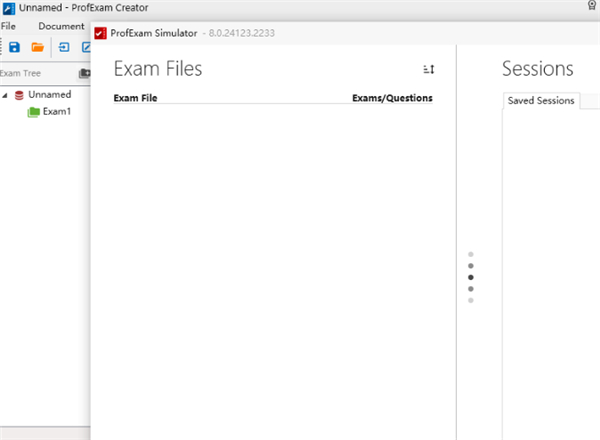Open the Document menu in Creator
The height and width of the screenshot is (440, 600).
pos(61,26)
